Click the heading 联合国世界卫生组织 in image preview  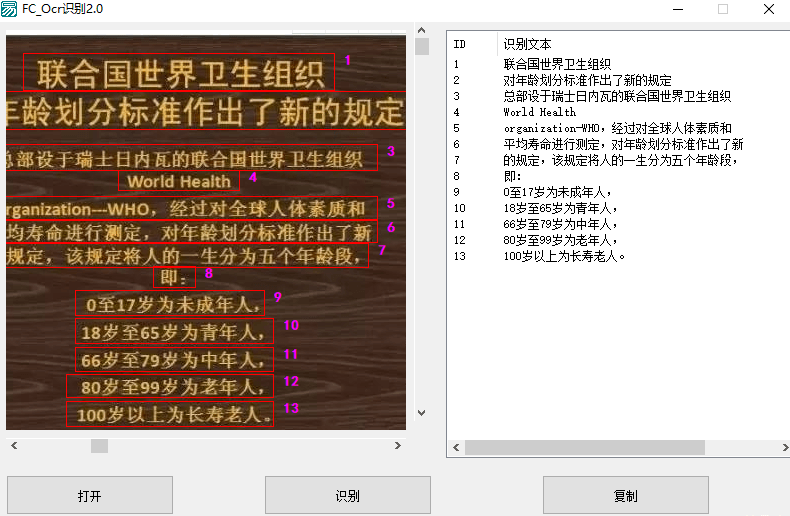click(180, 74)
